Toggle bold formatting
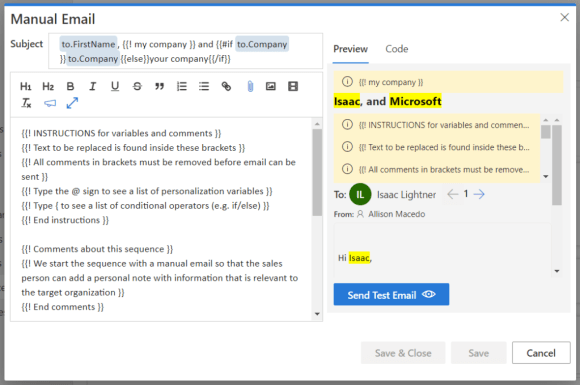Screen dimensions: 580x385 [70, 87]
